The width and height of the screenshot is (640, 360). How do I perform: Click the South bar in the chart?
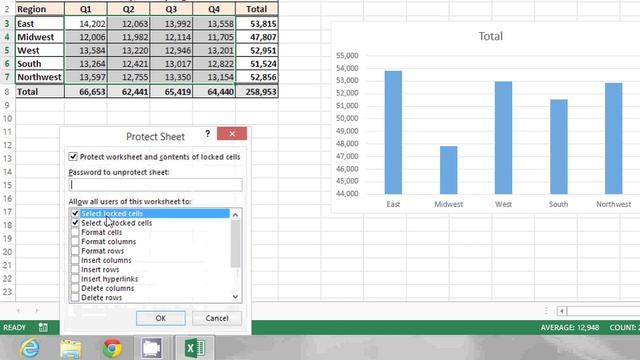[x=558, y=147]
